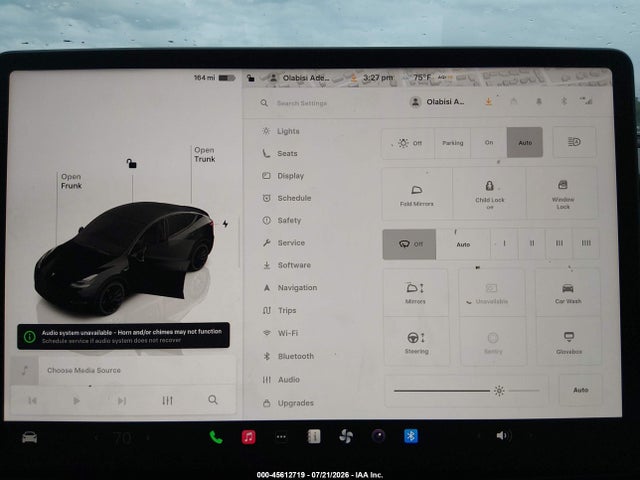
Task: Open the Camera app icon
Action: click(378, 436)
